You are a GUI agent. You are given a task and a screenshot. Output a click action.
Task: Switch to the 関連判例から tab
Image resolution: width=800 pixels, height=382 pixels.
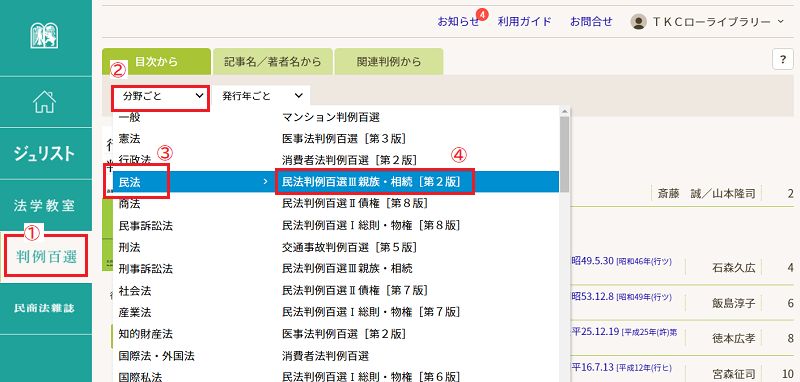click(x=389, y=62)
